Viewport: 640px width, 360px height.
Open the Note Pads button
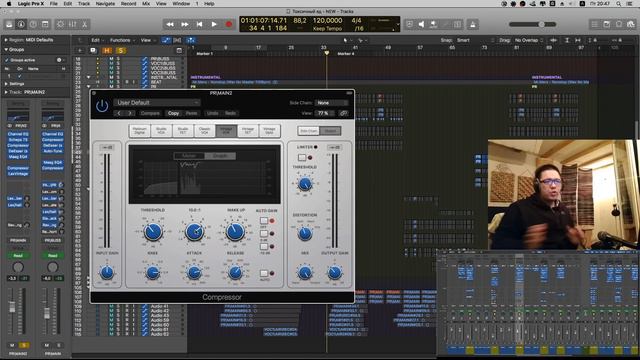click(x=607, y=24)
